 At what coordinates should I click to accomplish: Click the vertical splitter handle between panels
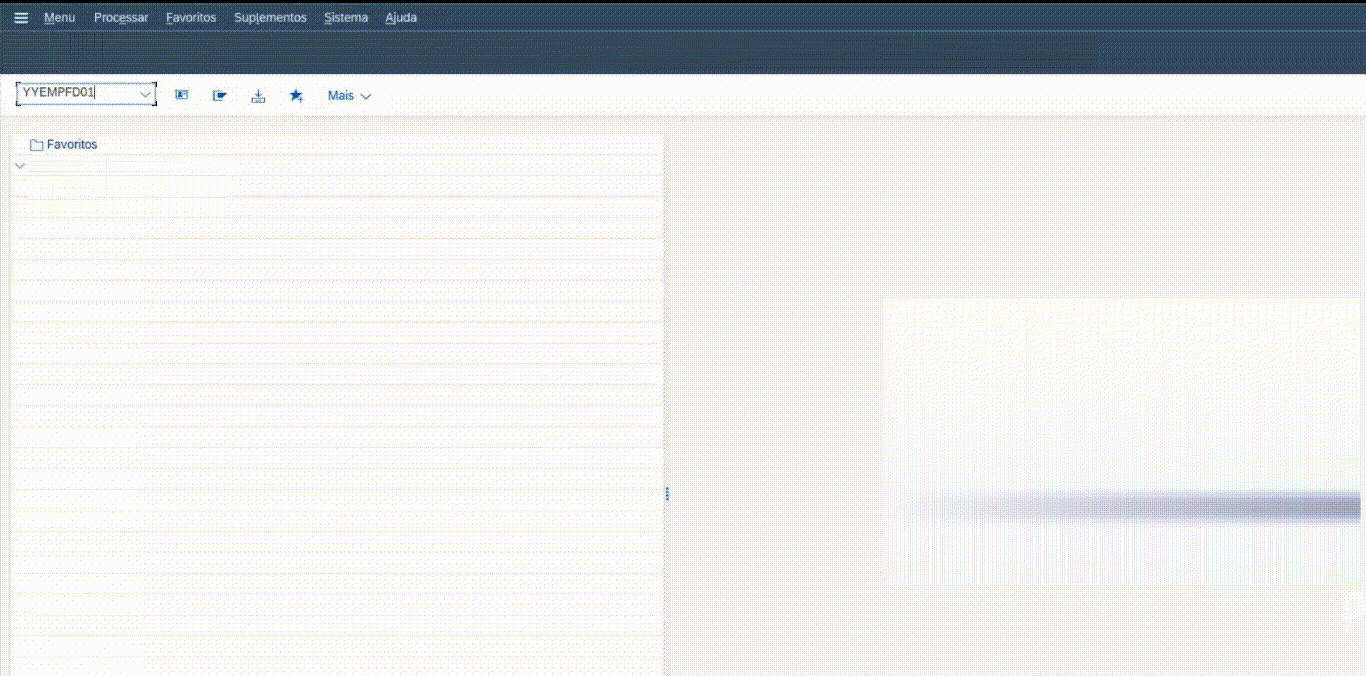[x=667, y=493]
